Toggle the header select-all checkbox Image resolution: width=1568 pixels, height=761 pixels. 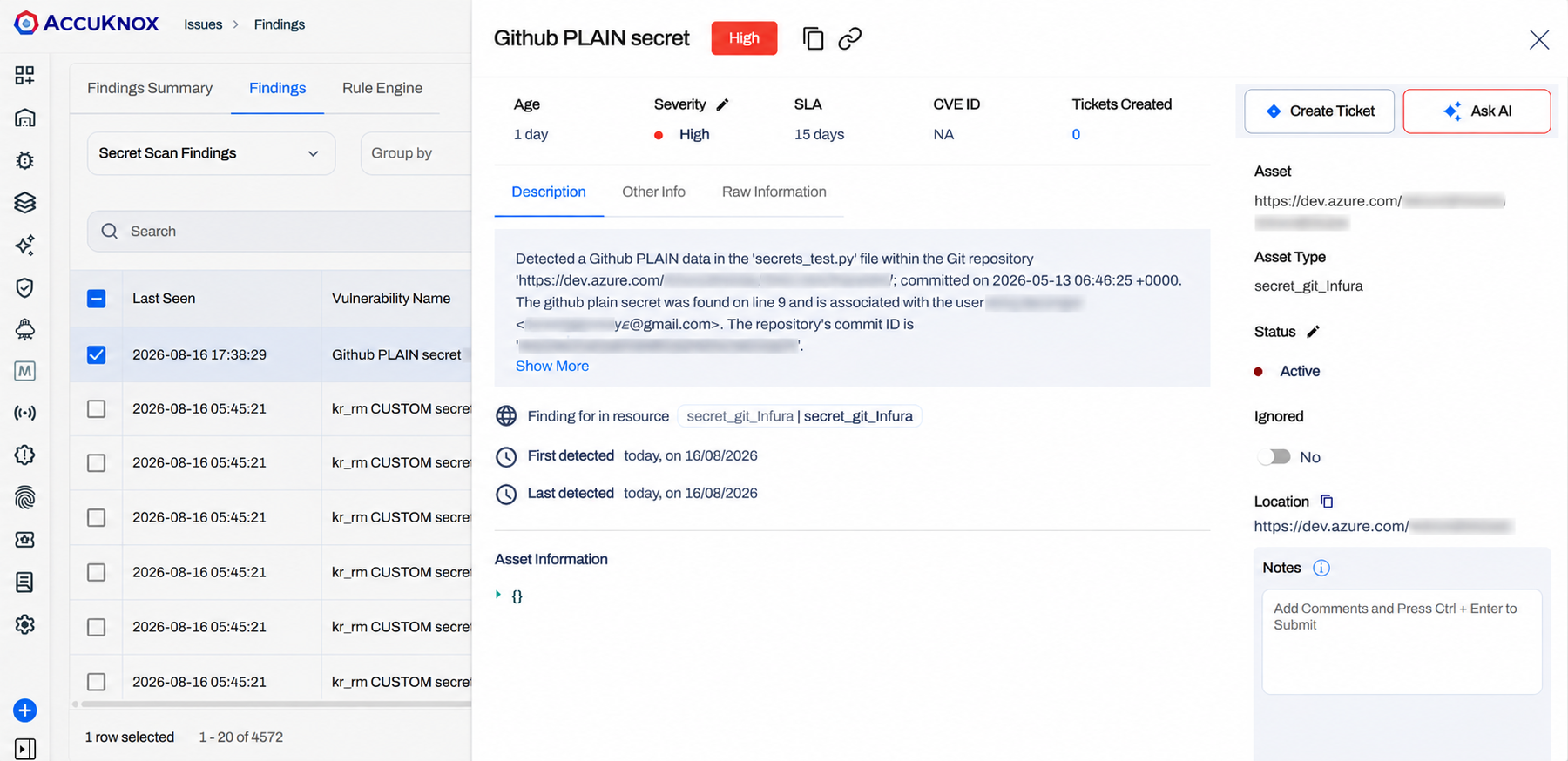pos(97,299)
